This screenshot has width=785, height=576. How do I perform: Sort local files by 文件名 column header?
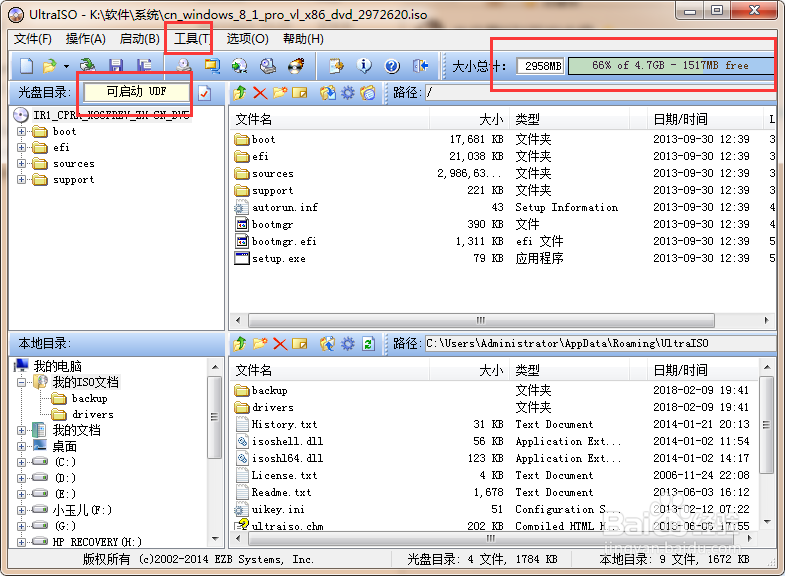330,370
